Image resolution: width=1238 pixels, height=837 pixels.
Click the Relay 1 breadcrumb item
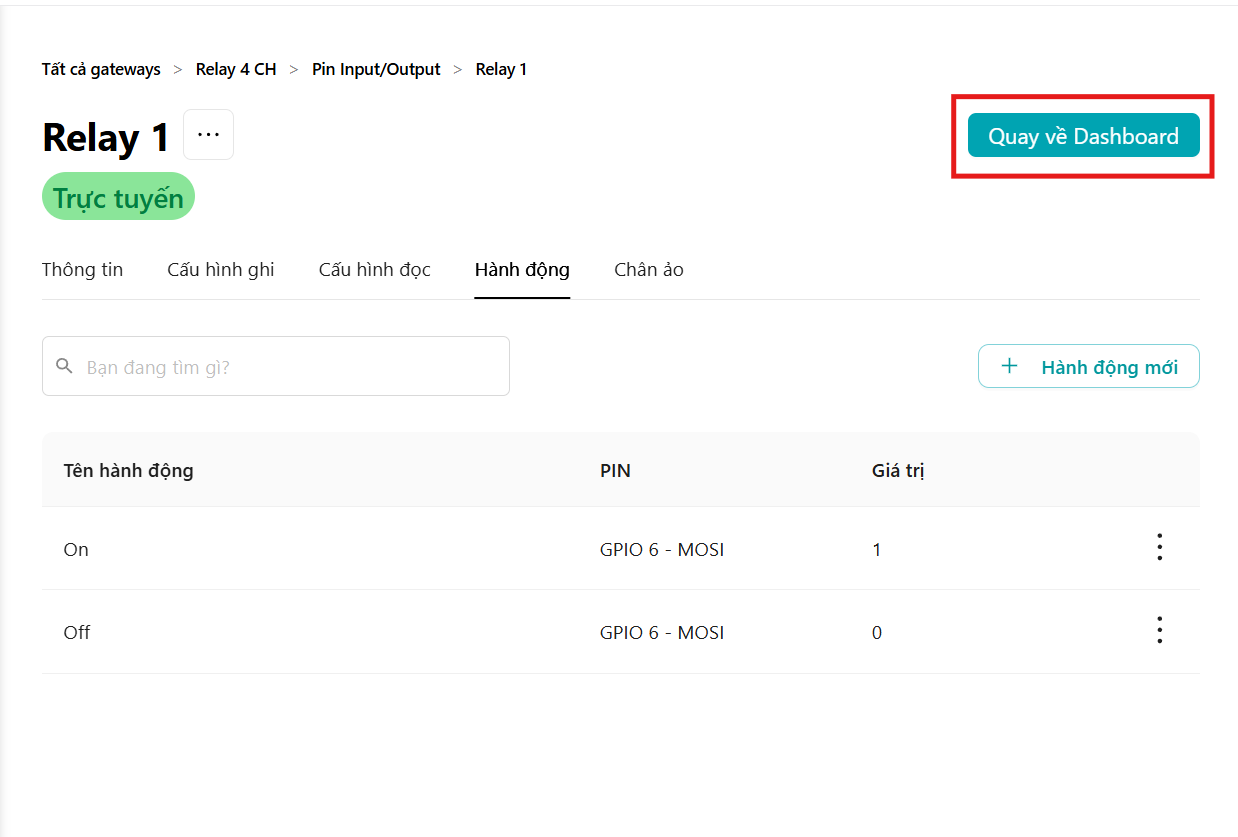(501, 70)
